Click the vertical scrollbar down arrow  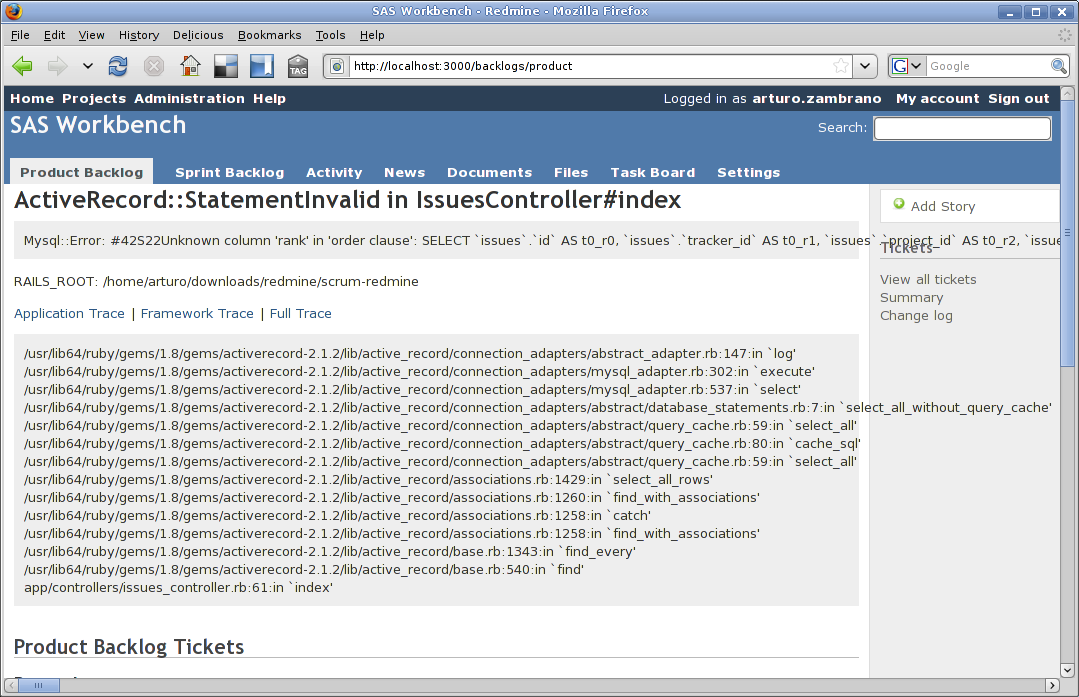(x=1067, y=669)
